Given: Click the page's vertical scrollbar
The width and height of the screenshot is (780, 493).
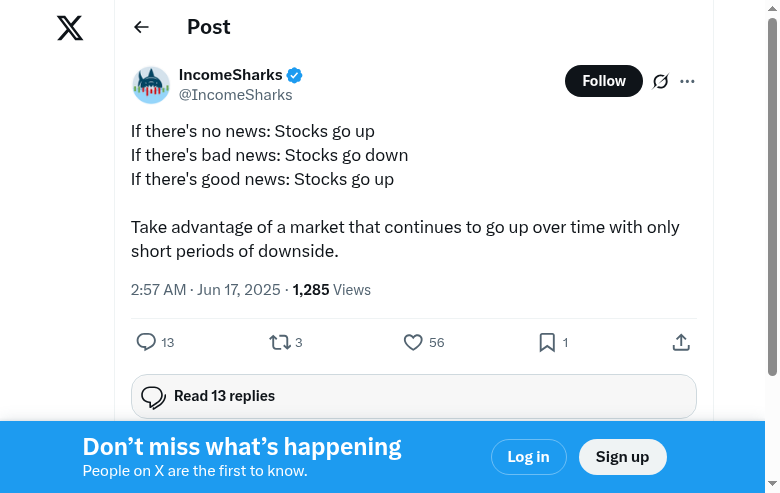Looking at the screenshot, I should pos(772,200).
